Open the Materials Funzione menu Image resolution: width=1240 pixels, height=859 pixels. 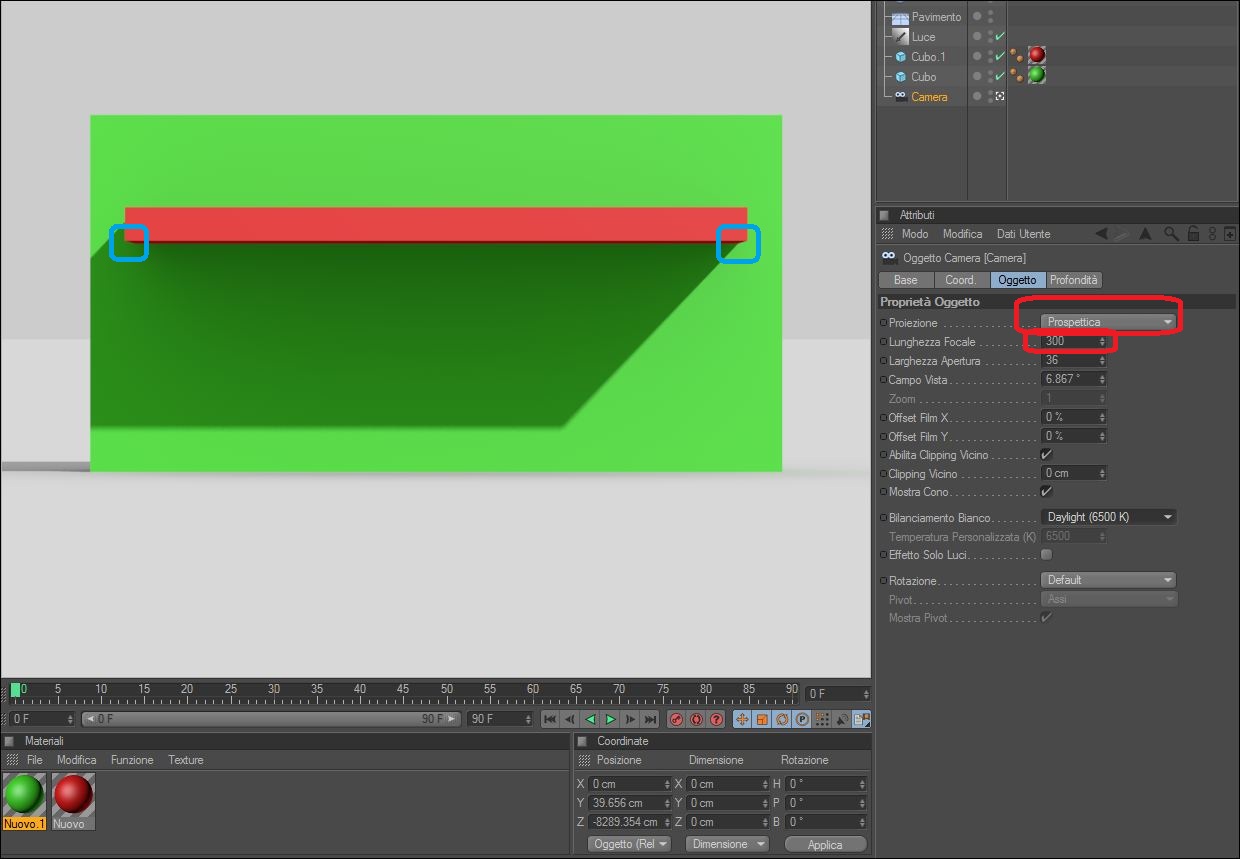pos(132,760)
